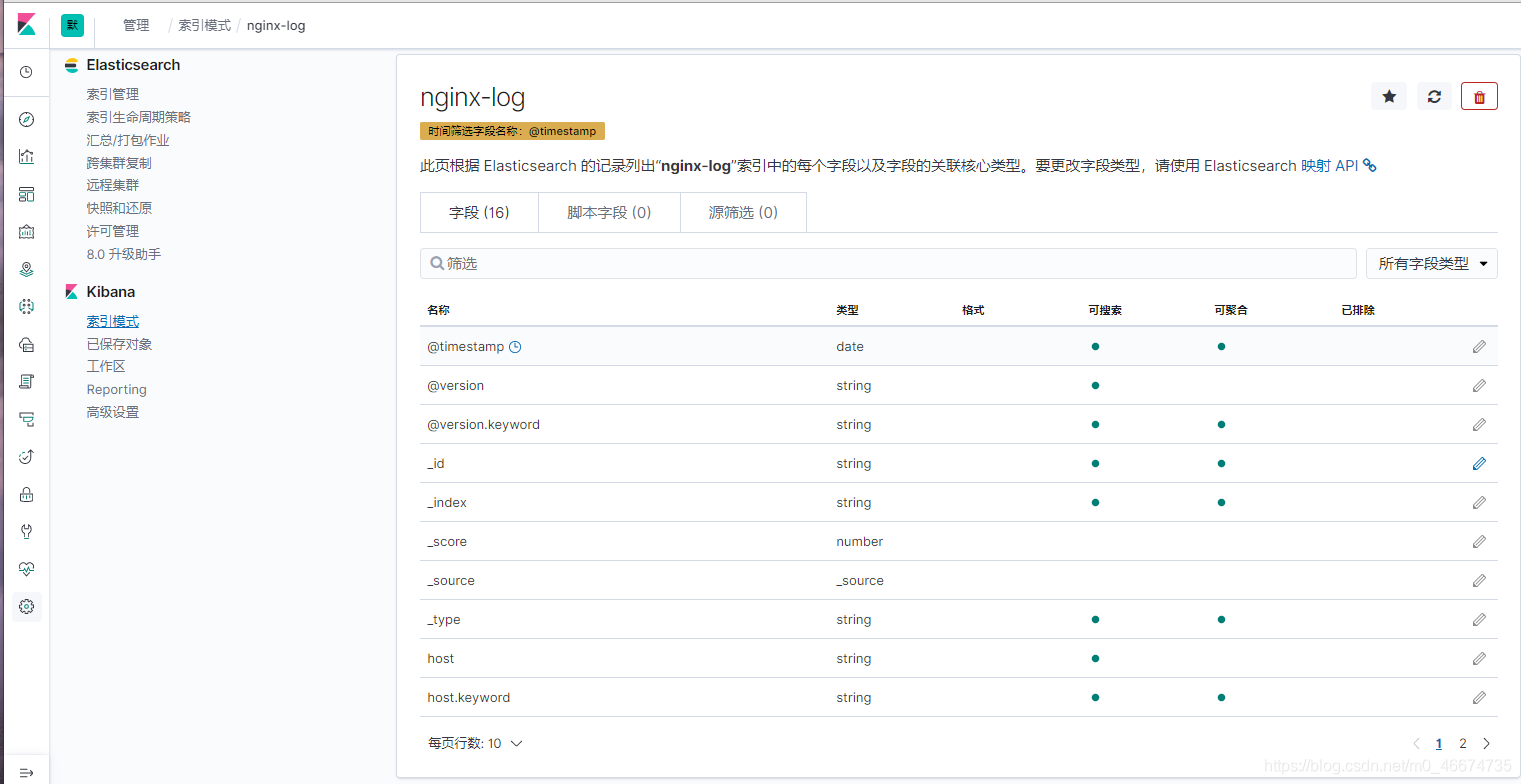Switch to 字段 (16) tab

[479, 212]
